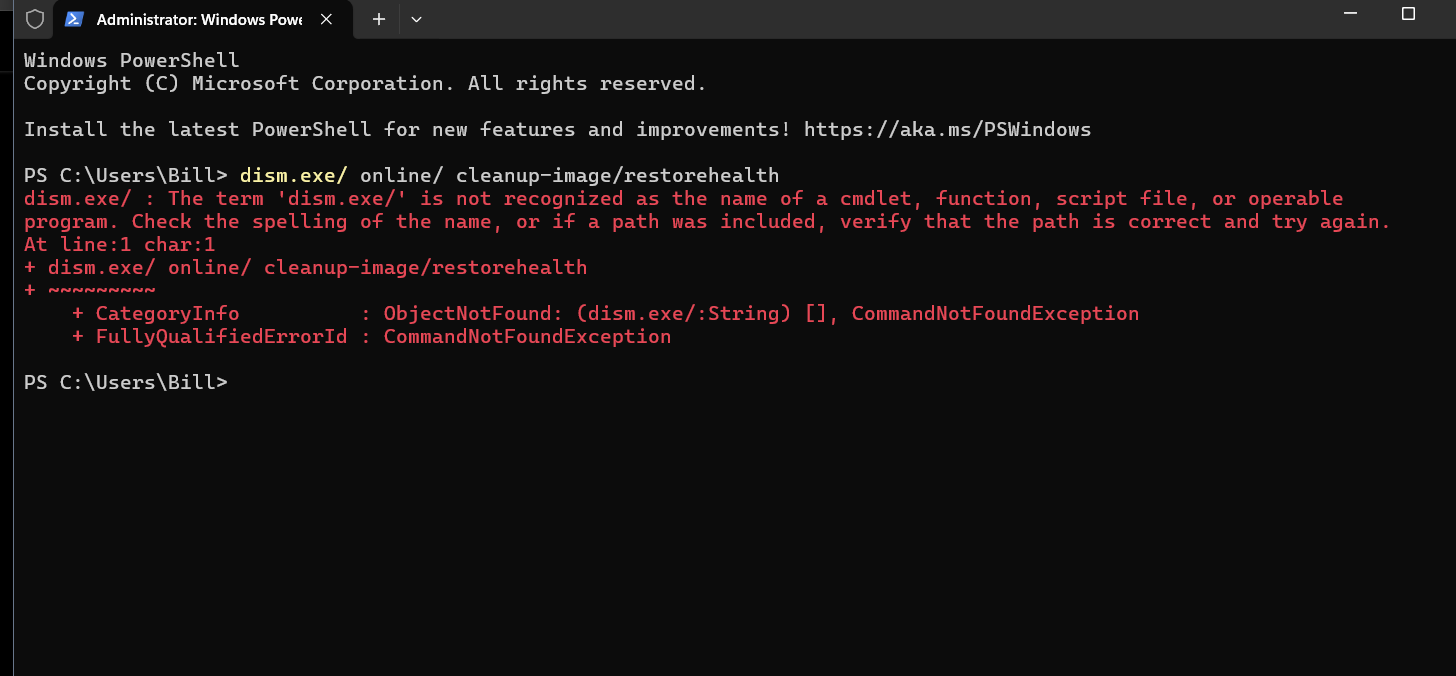Viewport: 1456px width, 676px height.
Task: Click the yellow dism.exe/ command text
Action: click(x=293, y=175)
